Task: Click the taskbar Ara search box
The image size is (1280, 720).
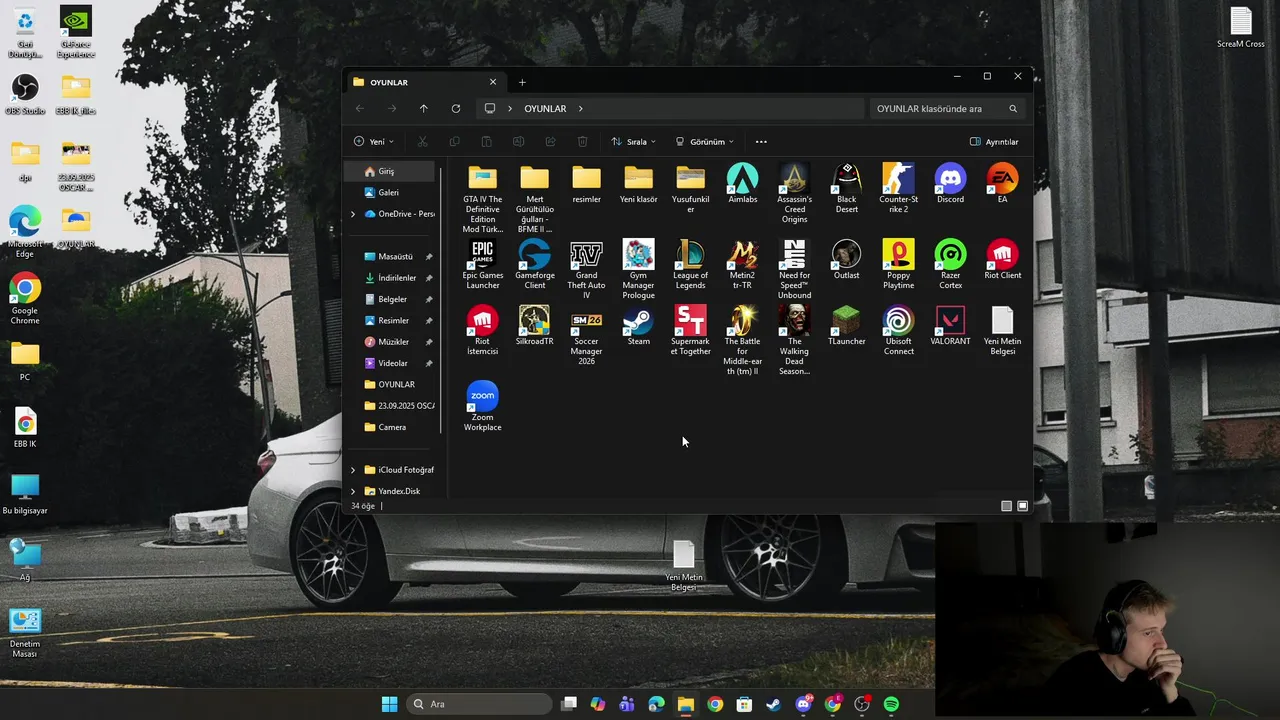Action: click(479, 704)
